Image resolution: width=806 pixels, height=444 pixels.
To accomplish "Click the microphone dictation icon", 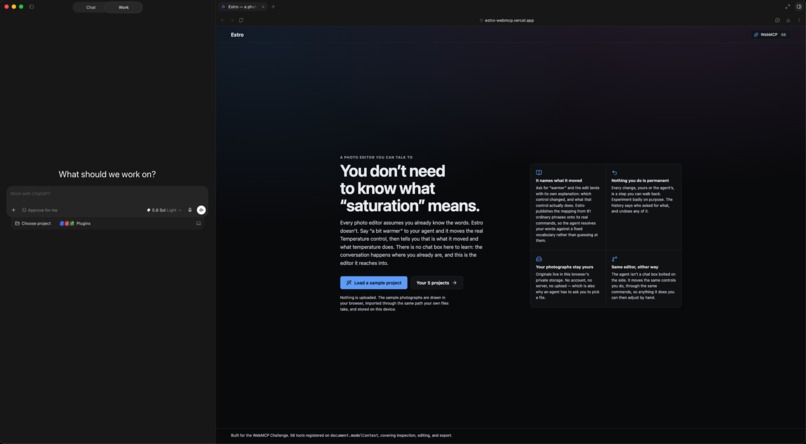I will [x=190, y=210].
